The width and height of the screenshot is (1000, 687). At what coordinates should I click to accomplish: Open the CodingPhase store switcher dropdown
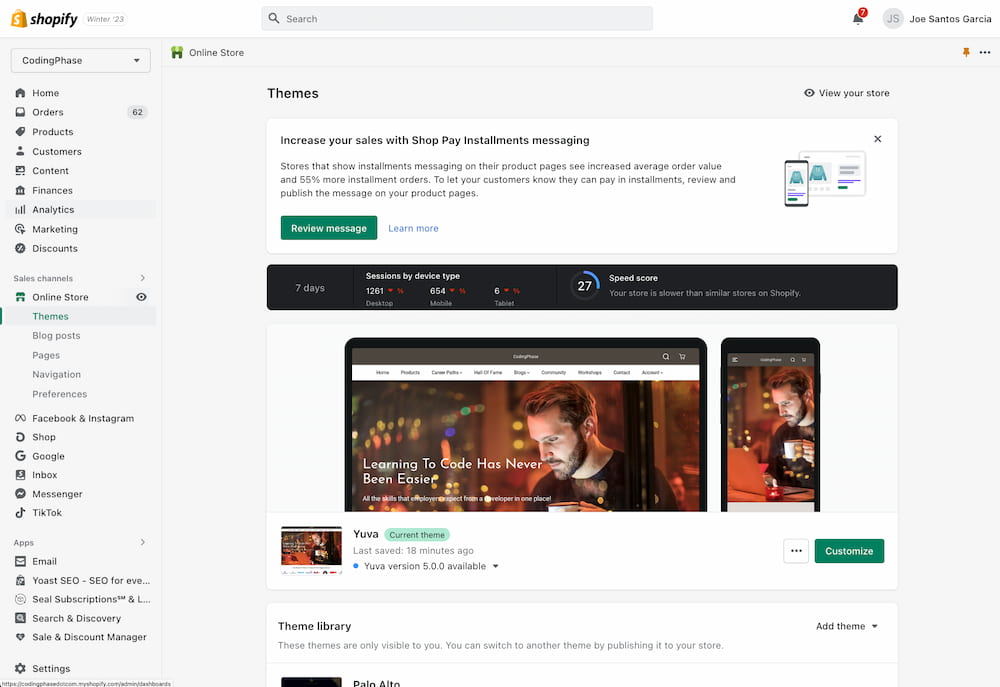81,60
